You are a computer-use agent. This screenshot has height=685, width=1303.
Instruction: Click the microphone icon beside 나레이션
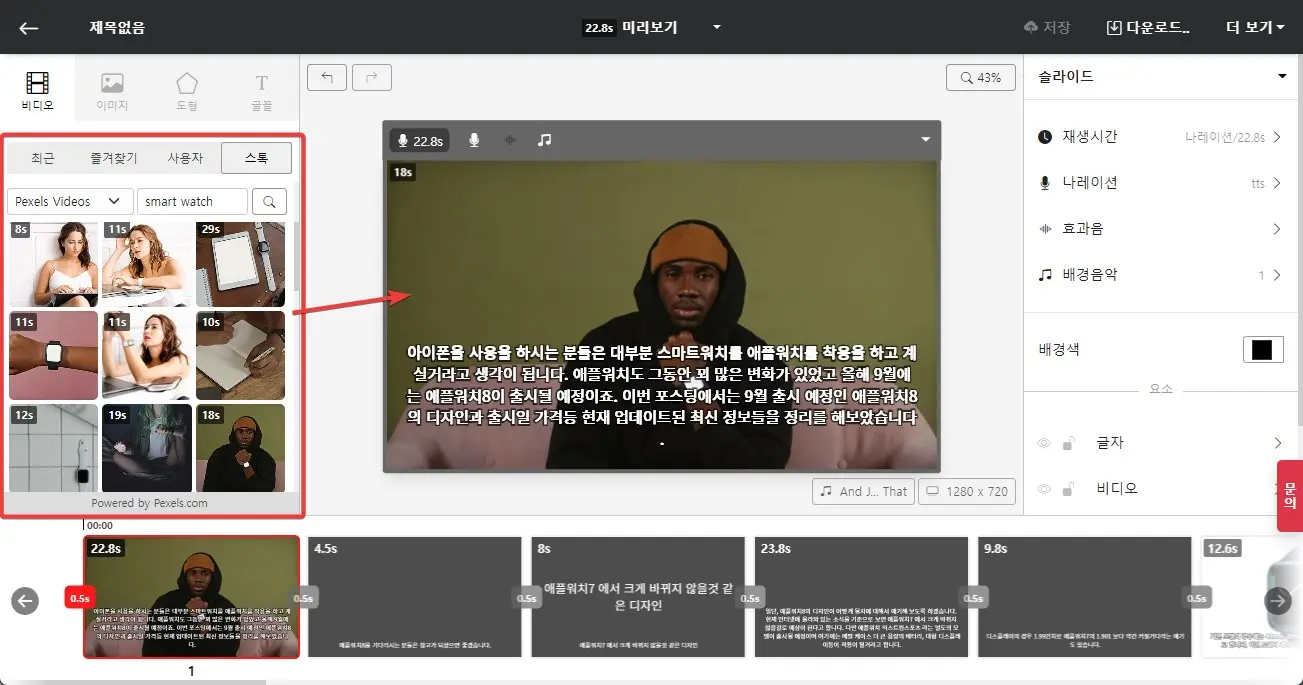(x=1045, y=183)
